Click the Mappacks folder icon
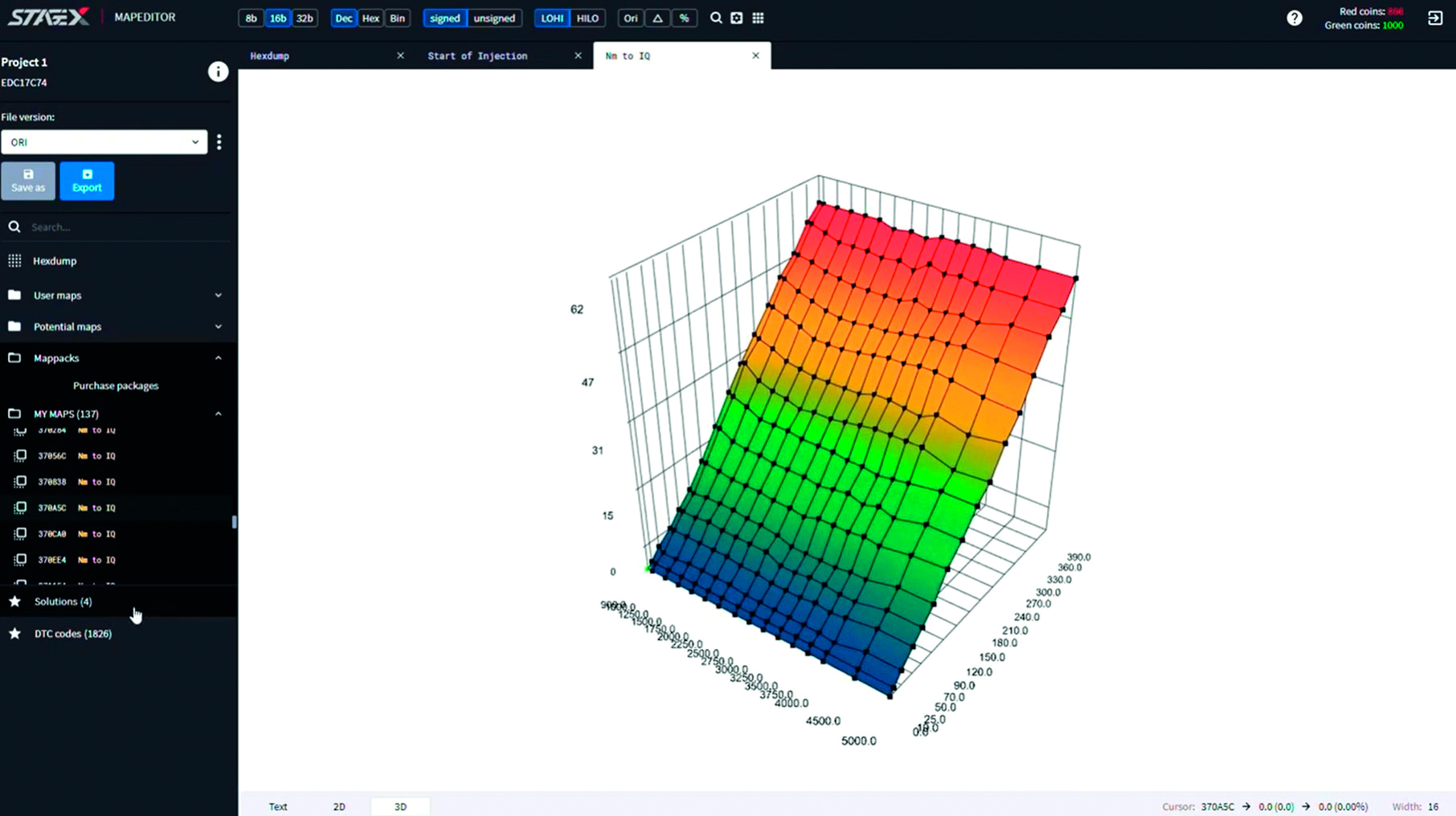1456x816 pixels. pos(14,357)
